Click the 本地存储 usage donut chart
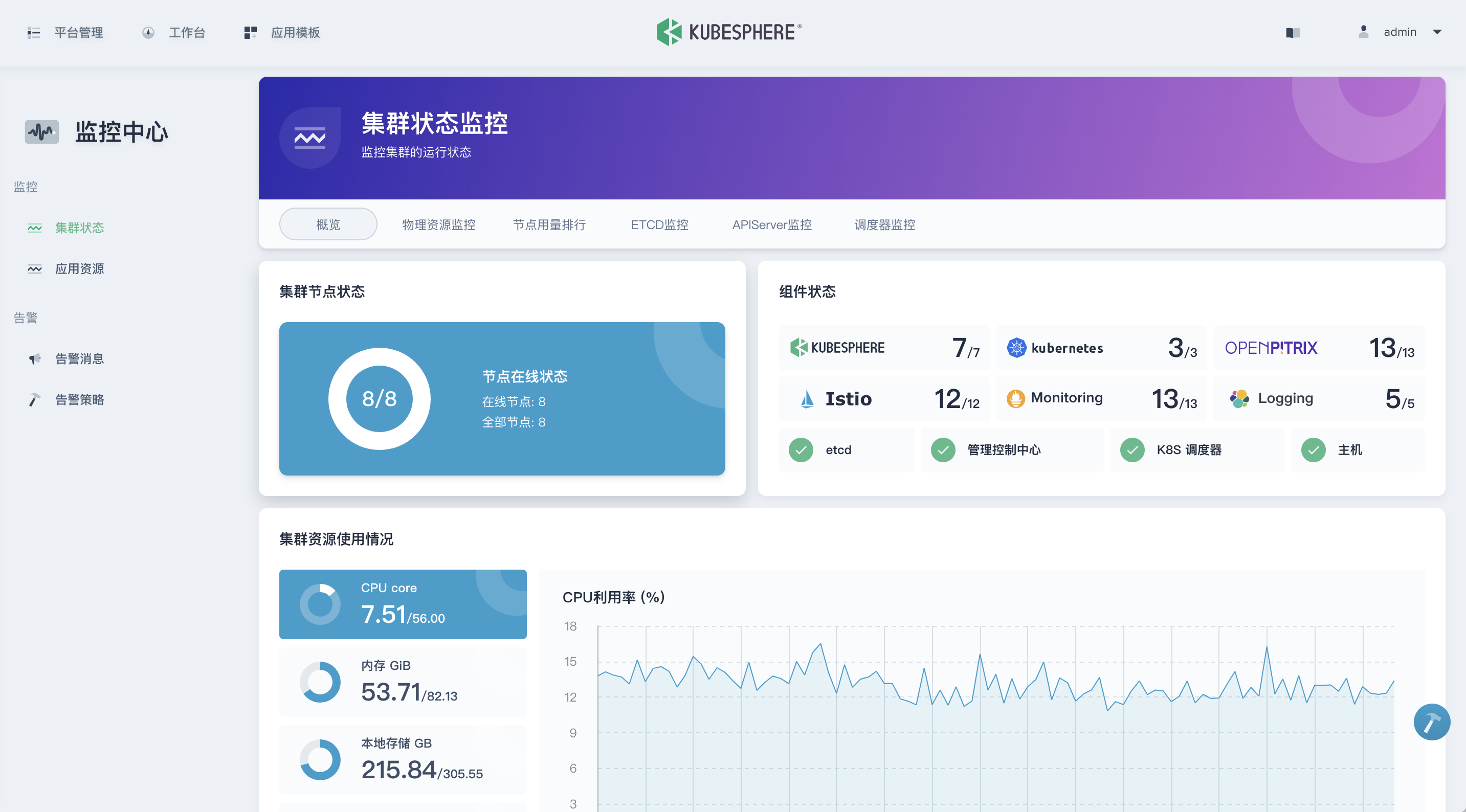Image resolution: width=1466 pixels, height=812 pixels. click(x=320, y=760)
